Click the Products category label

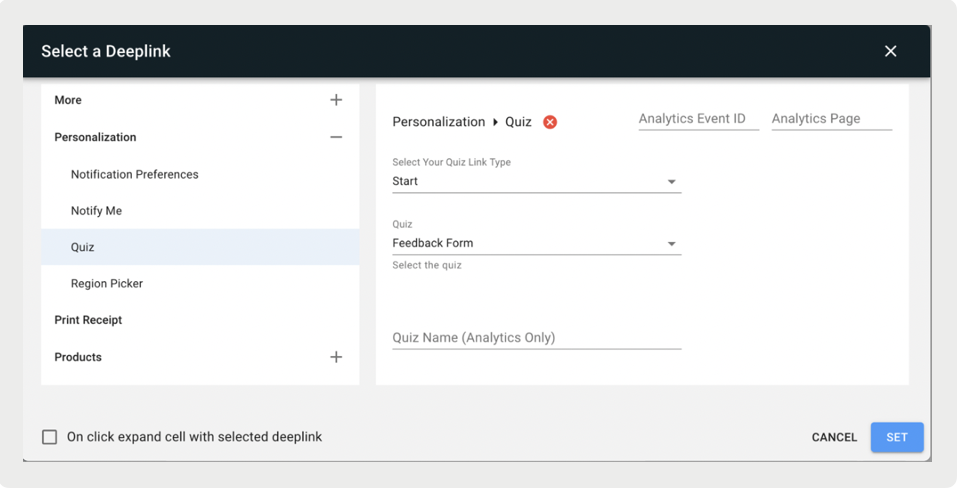78,357
